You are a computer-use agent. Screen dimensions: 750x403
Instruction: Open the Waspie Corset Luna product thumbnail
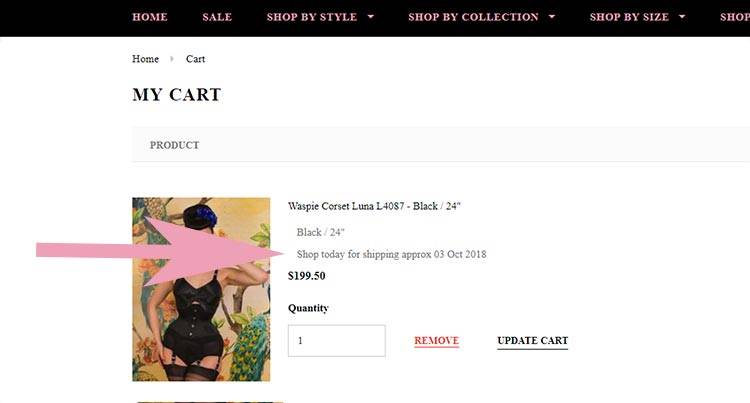[201, 289]
